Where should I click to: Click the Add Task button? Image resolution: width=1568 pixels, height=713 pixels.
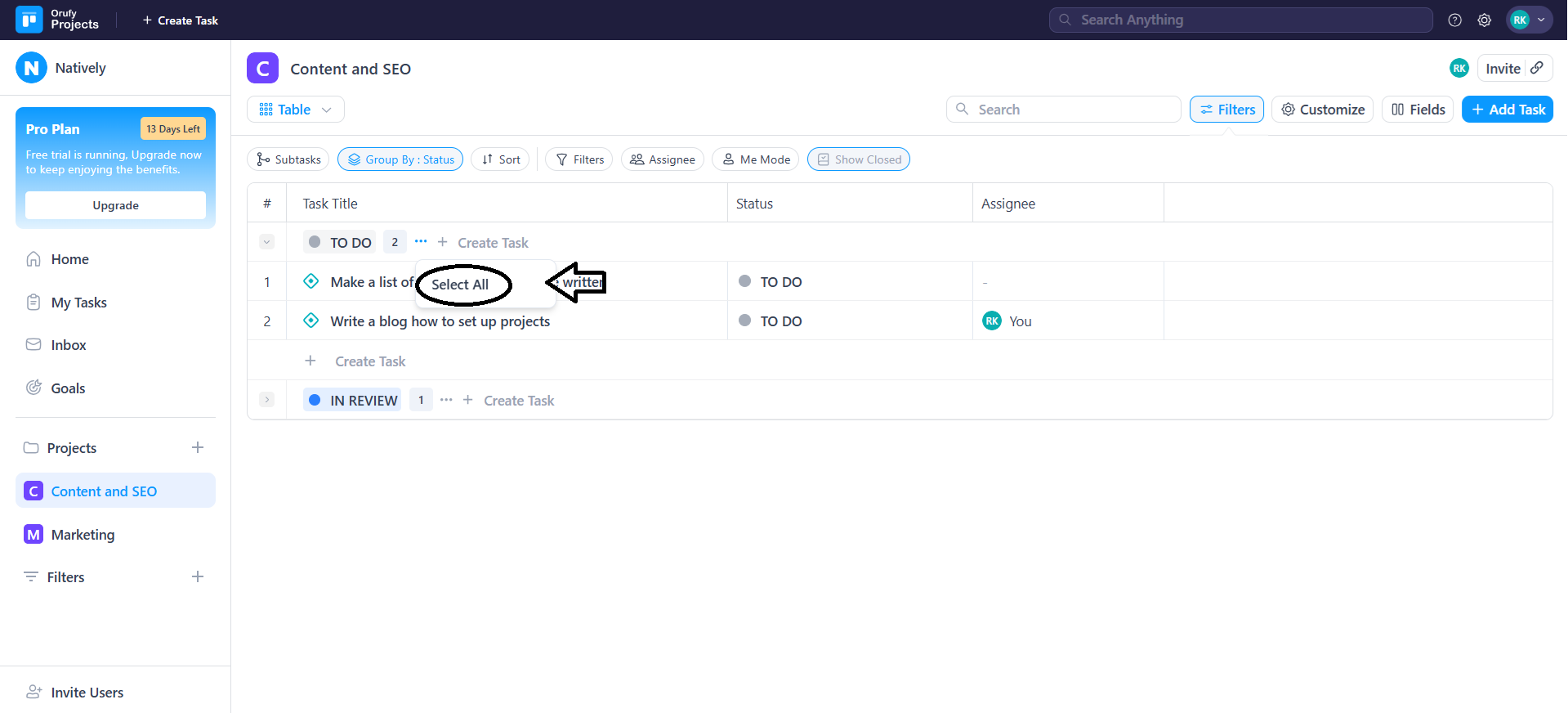click(1507, 110)
